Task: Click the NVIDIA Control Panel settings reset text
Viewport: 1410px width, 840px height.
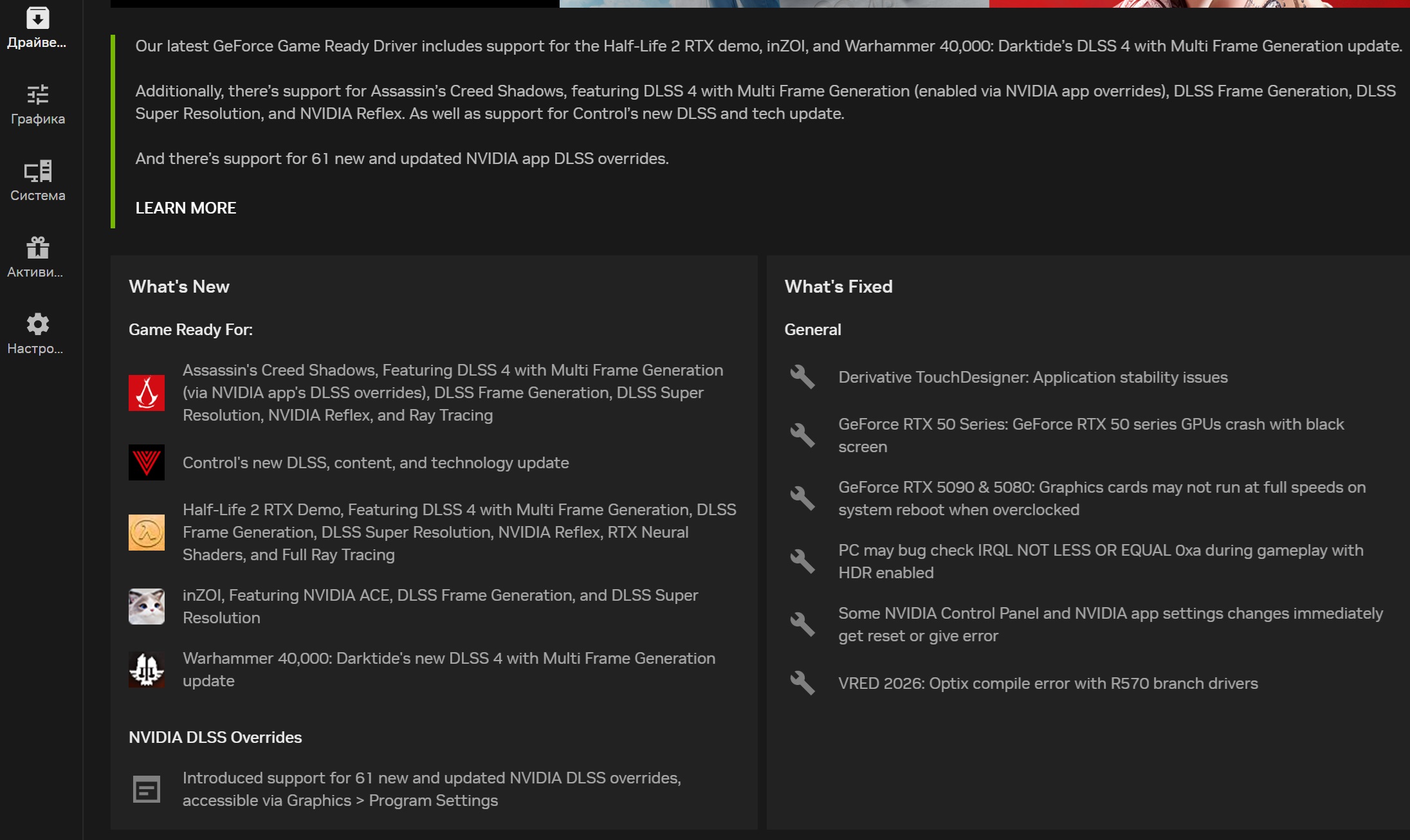Action: tap(1110, 625)
